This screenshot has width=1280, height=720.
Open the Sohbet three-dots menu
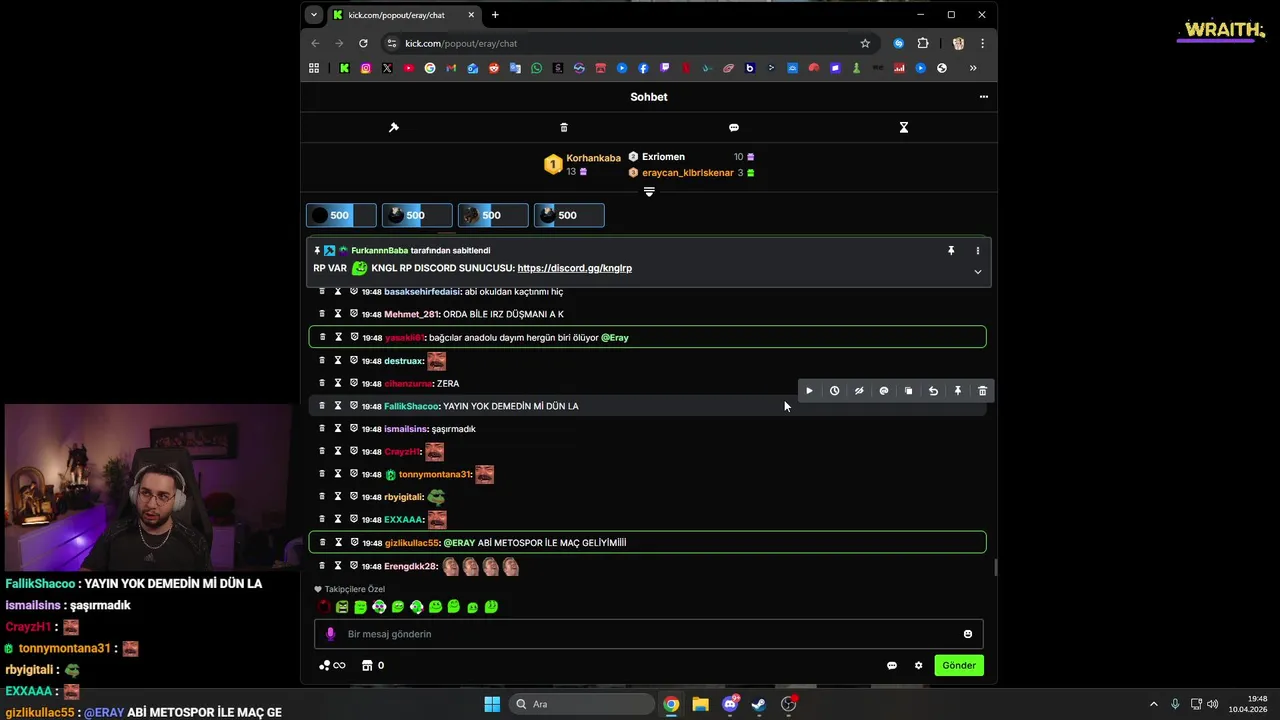[x=984, y=97]
